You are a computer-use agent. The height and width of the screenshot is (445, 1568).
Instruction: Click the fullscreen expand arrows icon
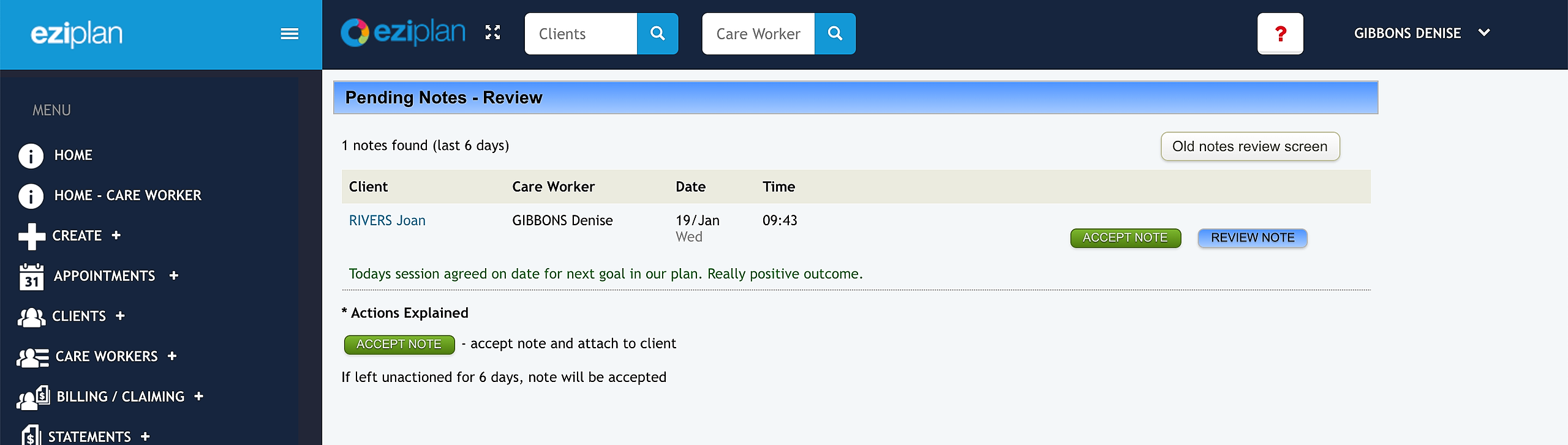tap(492, 32)
